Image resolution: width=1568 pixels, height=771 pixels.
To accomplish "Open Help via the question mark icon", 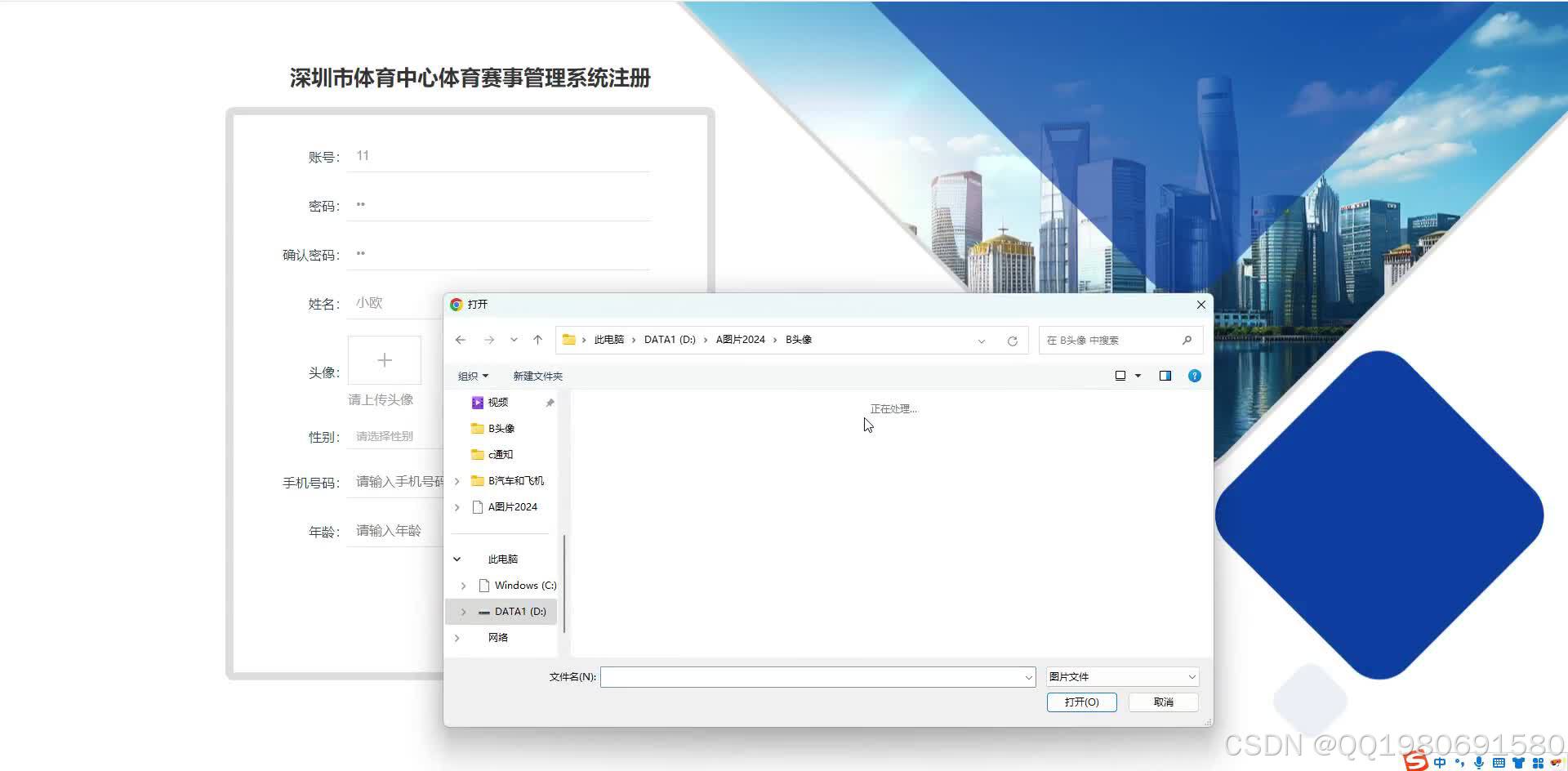I will [1194, 376].
